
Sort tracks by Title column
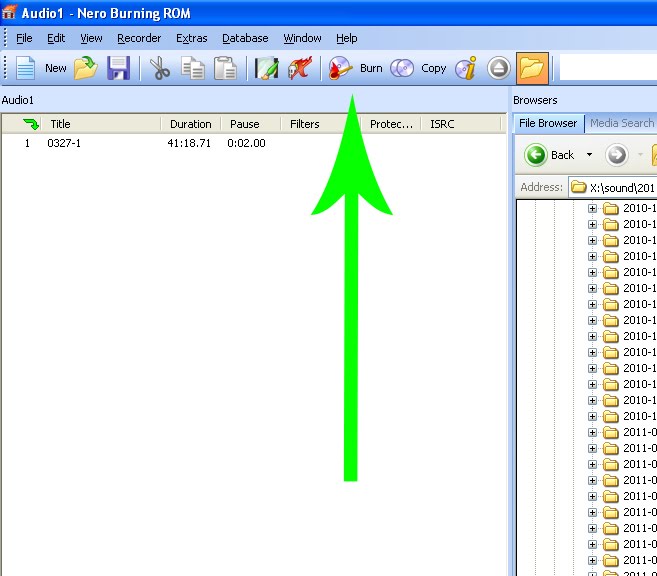pyautogui.click(x=101, y=124)
